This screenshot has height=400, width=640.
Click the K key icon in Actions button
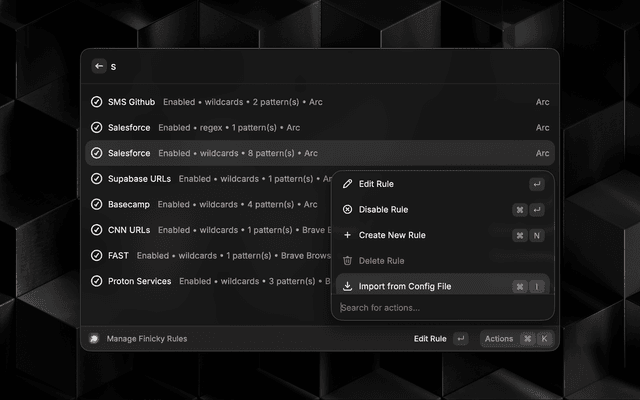(544, 339)
